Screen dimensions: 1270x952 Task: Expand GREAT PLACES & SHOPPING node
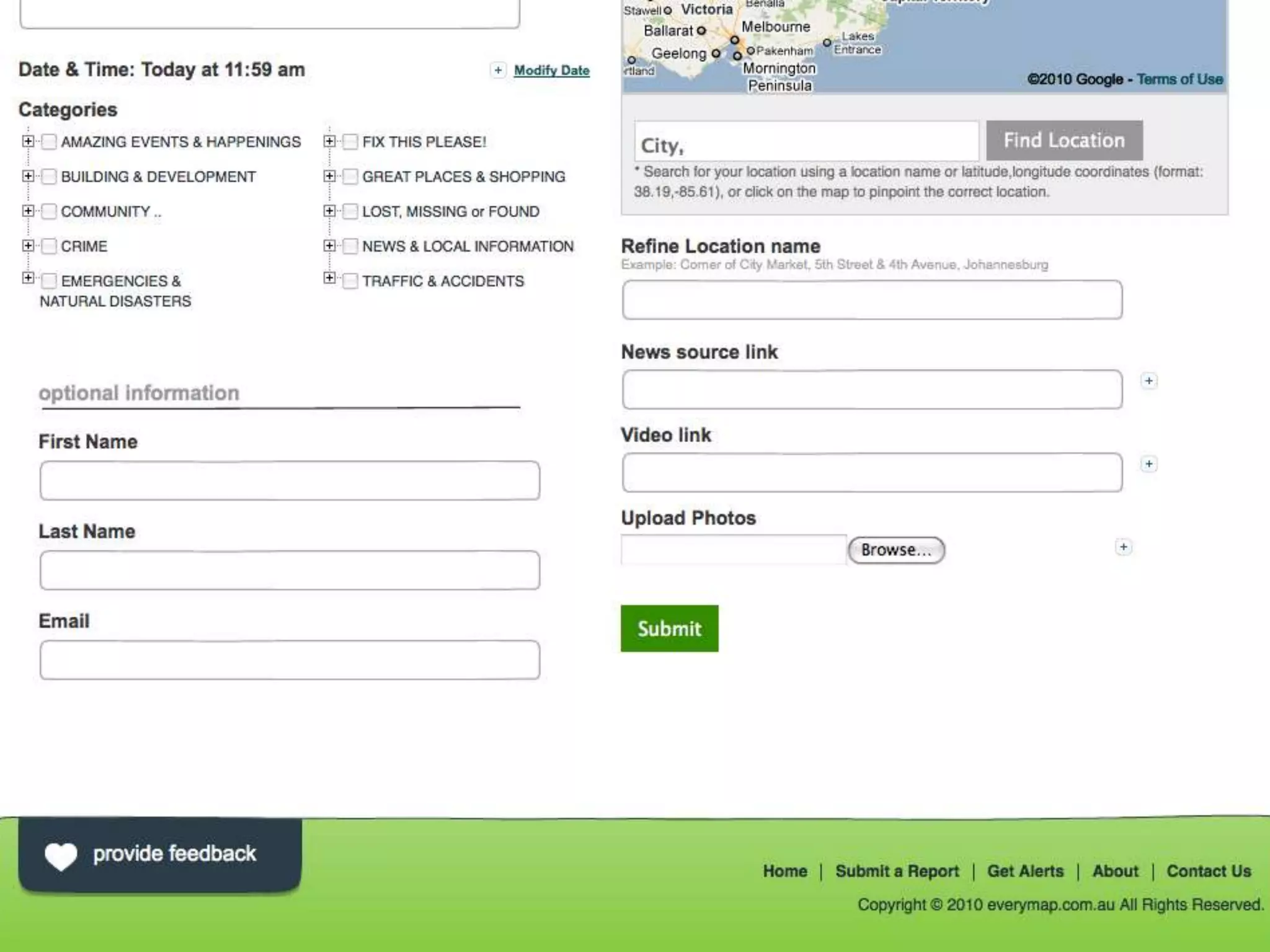click(329, 176)
